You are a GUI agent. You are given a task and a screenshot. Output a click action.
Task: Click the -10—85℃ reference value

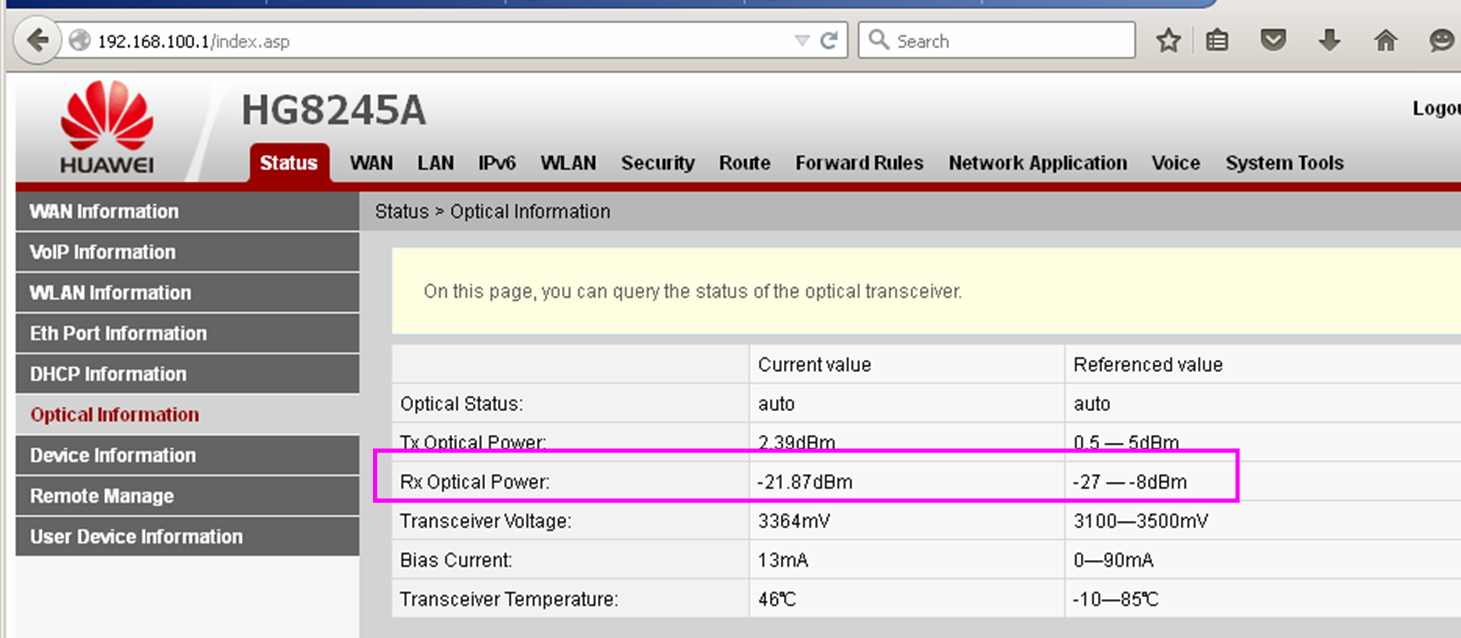pyautogui.click(x=1116, y=599)
